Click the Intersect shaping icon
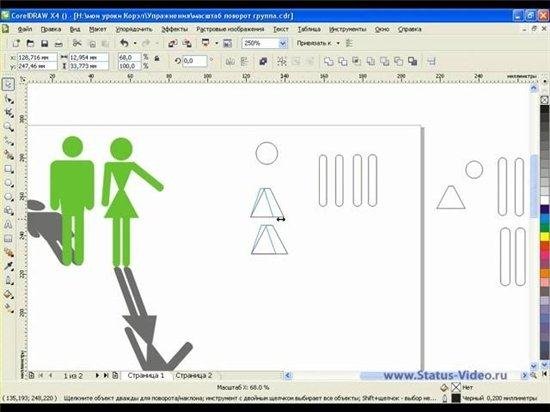 (356, 62)
